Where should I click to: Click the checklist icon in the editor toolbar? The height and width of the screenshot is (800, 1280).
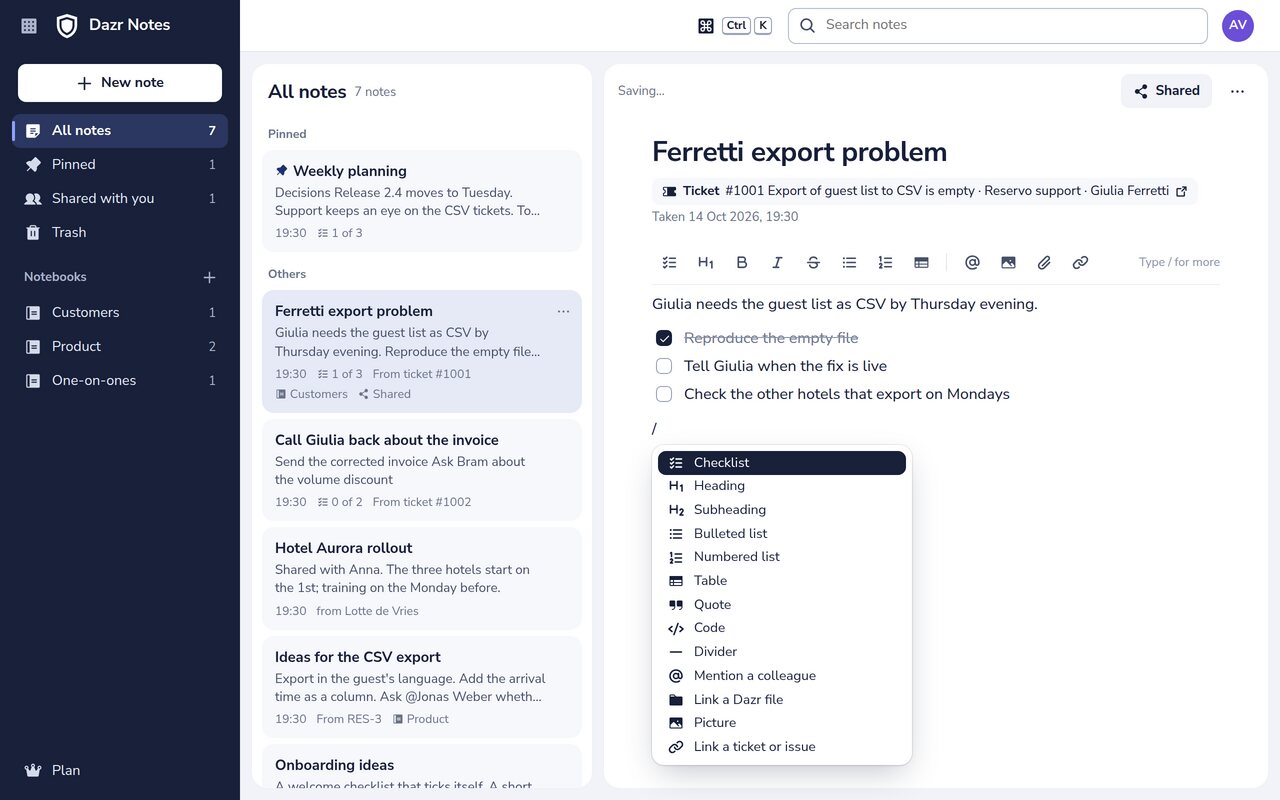pyautogui.click(x=670, y=263)
